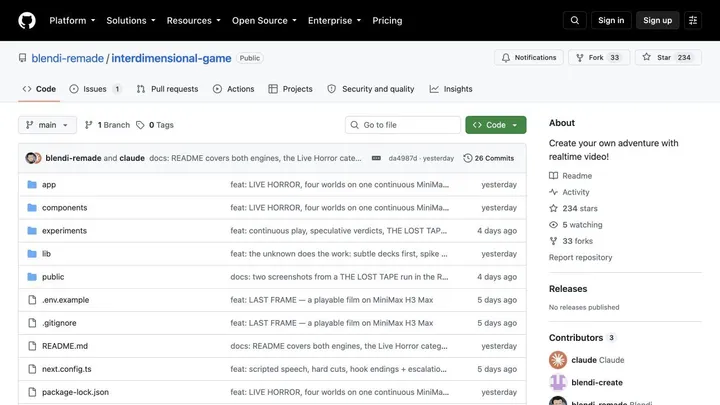Image resolution: width=720 pixels, height=405 pixels.
Task: Click the search magnifier icon in header
Action: (x=574, y=21)
